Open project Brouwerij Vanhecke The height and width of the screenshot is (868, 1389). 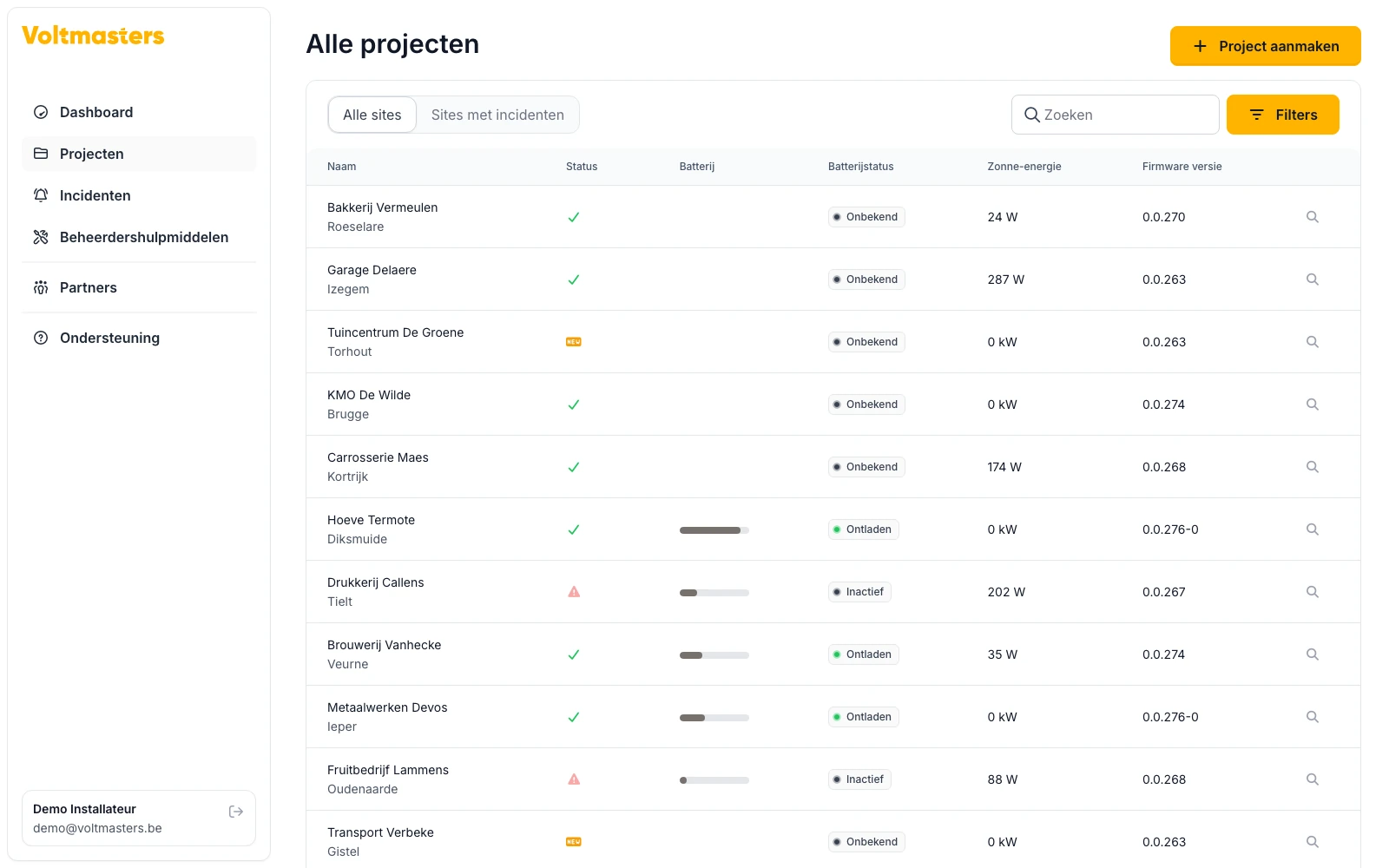point(384,645)
